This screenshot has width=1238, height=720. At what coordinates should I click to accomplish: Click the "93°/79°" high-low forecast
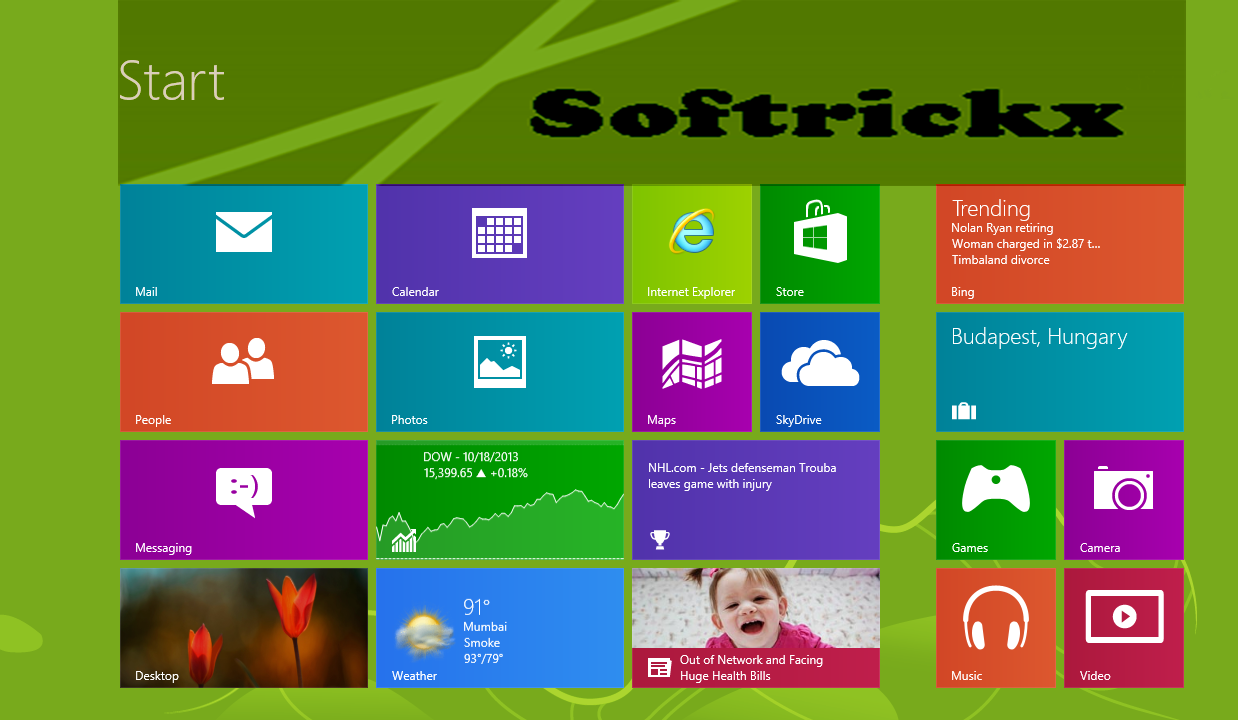[x=483, y=659]
